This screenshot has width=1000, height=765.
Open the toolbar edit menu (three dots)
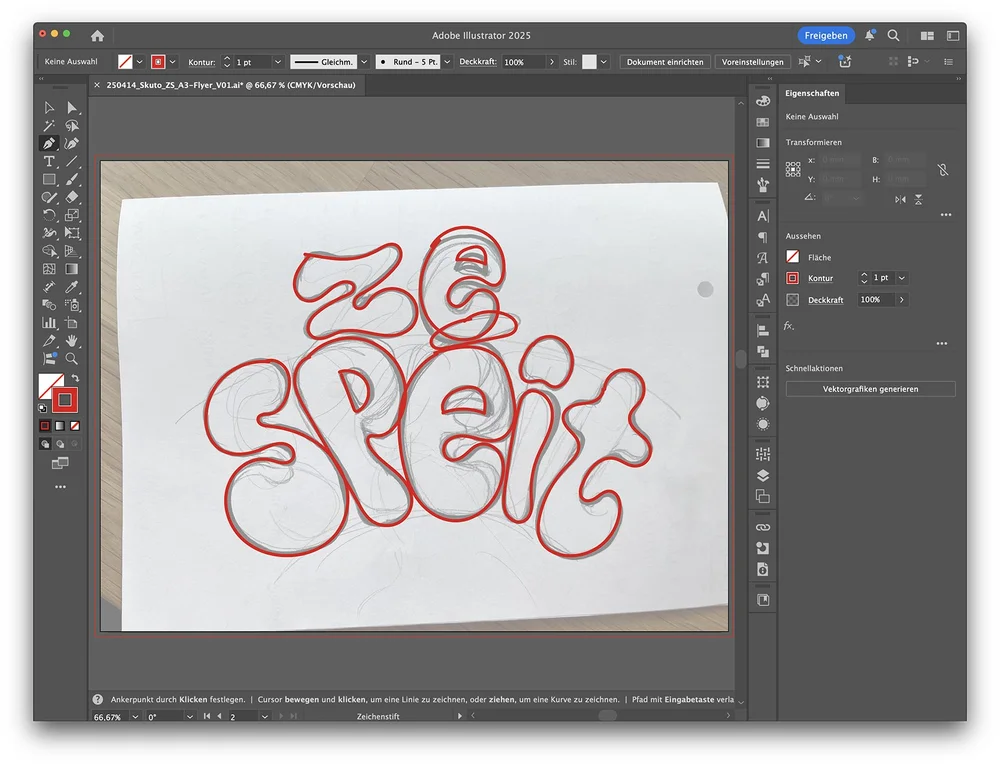(60, 487)
